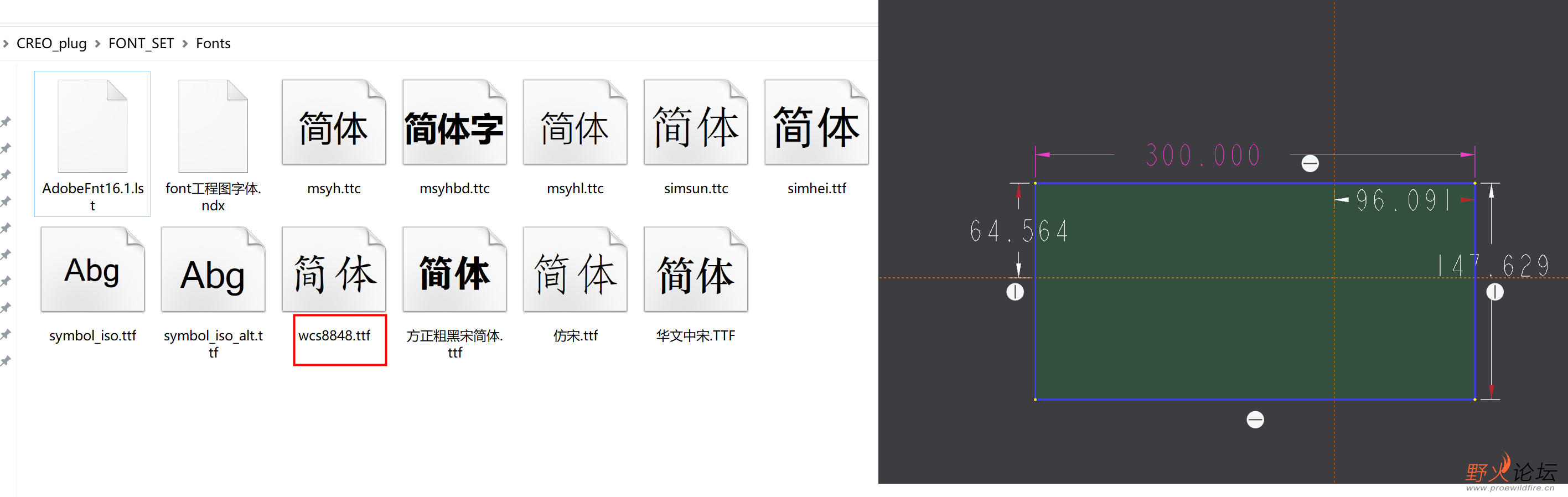Click the Fonts breadcrumb segment
Screen dimensions: 1568x497
pyautogui.click(x=213, y=43)
